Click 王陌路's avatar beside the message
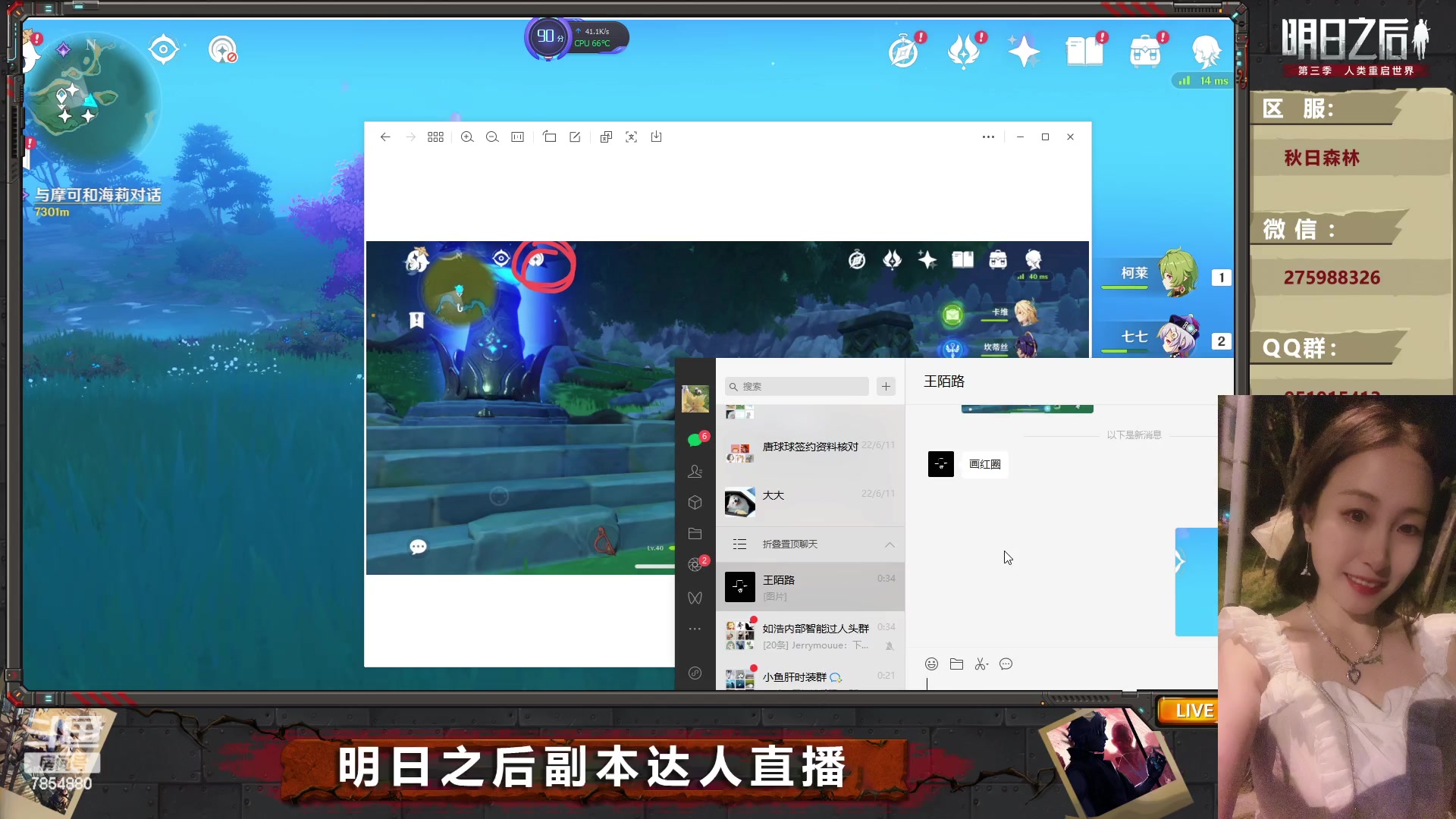This screenshot has height=819, width=1456. (x=941, y=464)
